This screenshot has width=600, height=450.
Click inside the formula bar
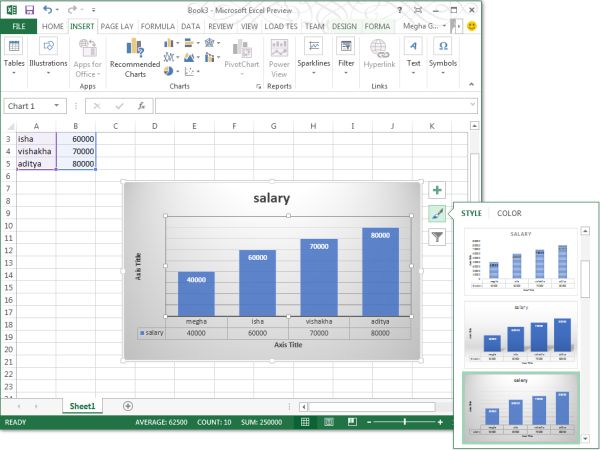pyautogui.click(x=312, y=106)
